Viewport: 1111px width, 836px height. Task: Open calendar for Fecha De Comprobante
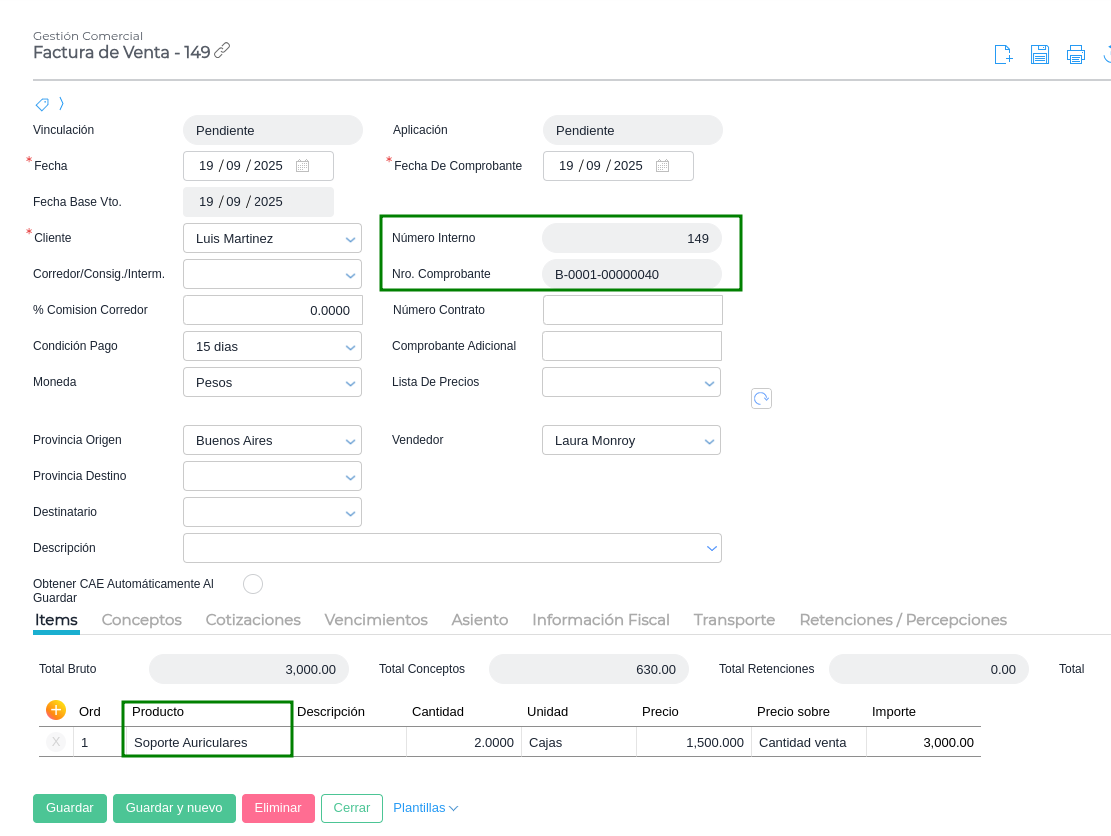[662, 166]
